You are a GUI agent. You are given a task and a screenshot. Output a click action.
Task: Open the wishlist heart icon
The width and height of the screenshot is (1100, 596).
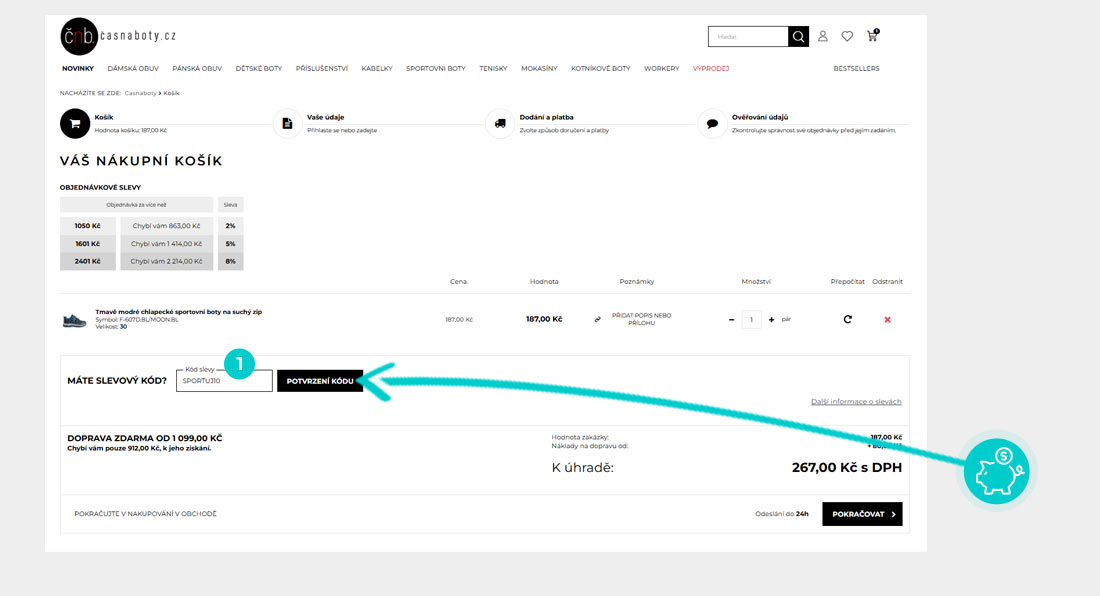(847, 37)
